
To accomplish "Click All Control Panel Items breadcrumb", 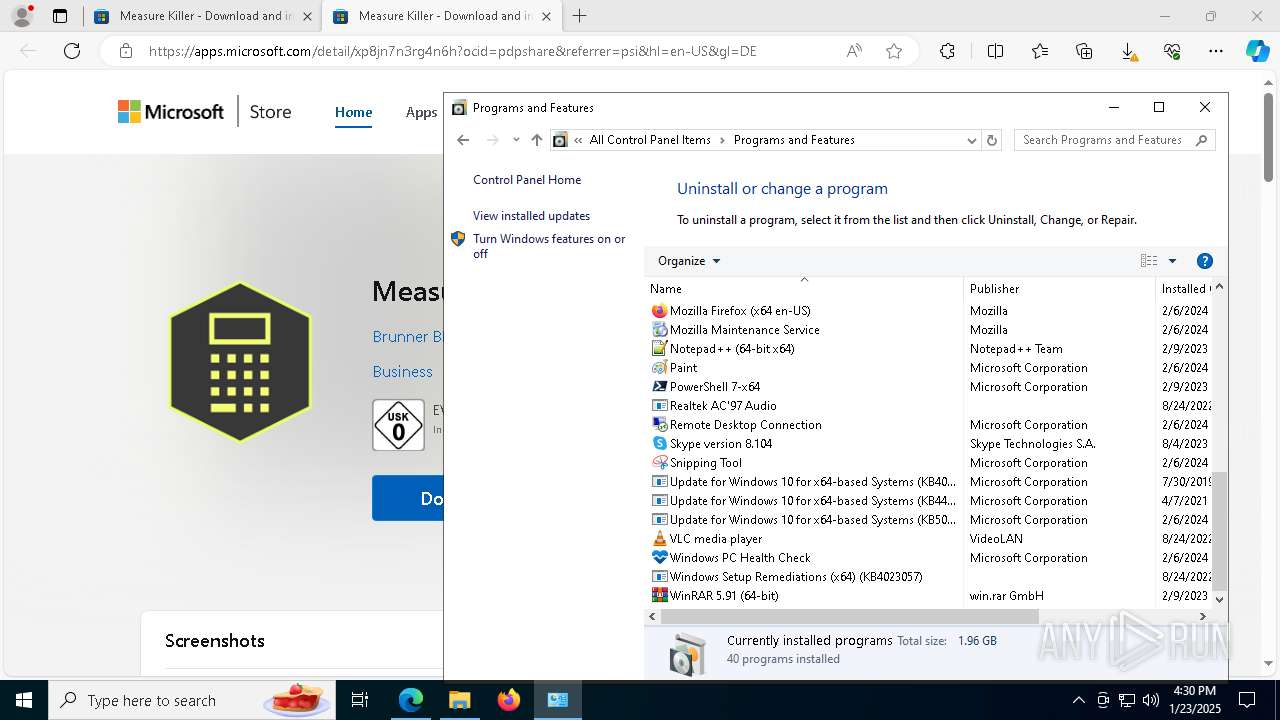I will [x=650, y=140].
